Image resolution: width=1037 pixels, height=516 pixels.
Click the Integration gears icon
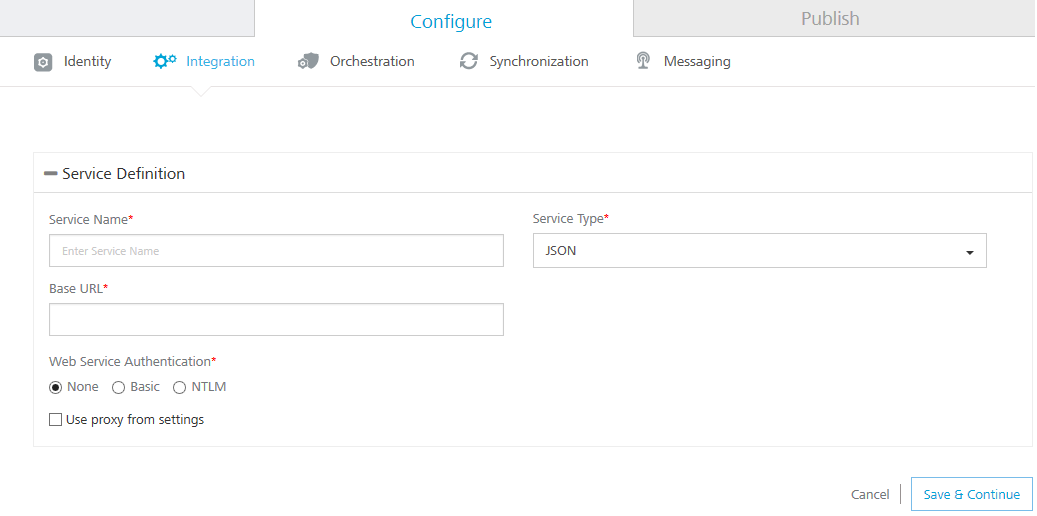pos(165,61)
